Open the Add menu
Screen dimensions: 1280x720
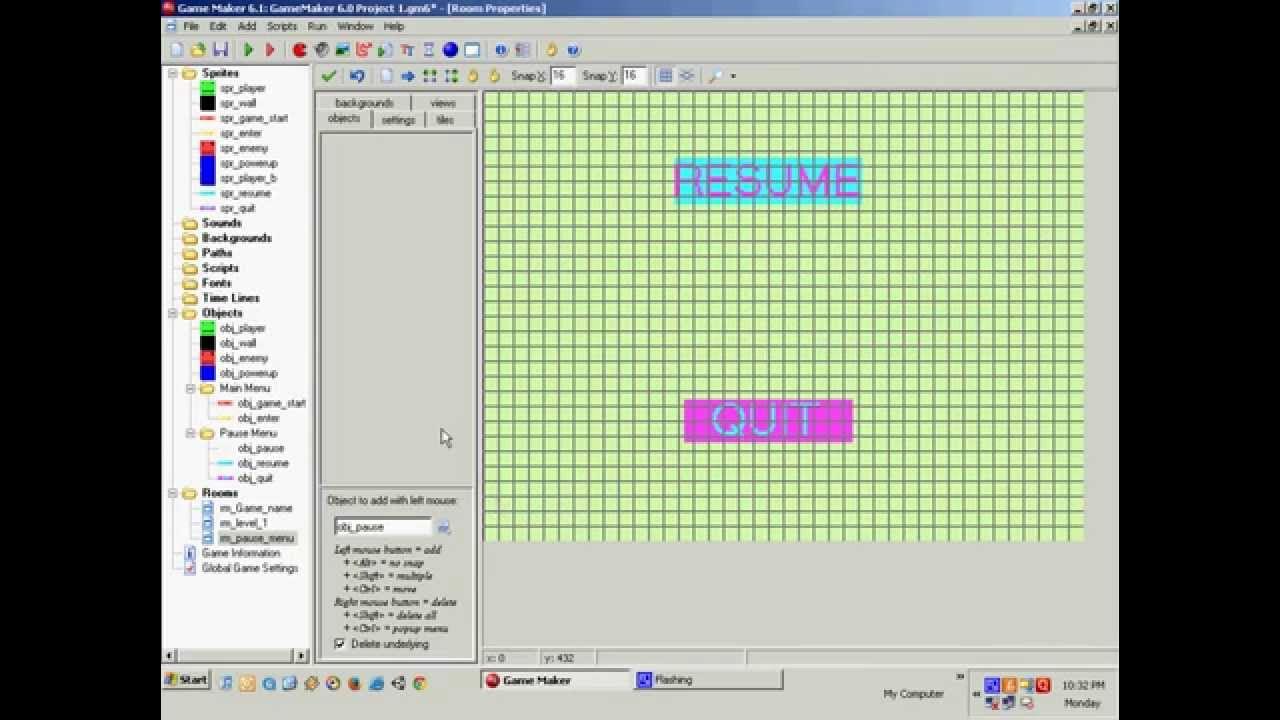click(247, 26)
